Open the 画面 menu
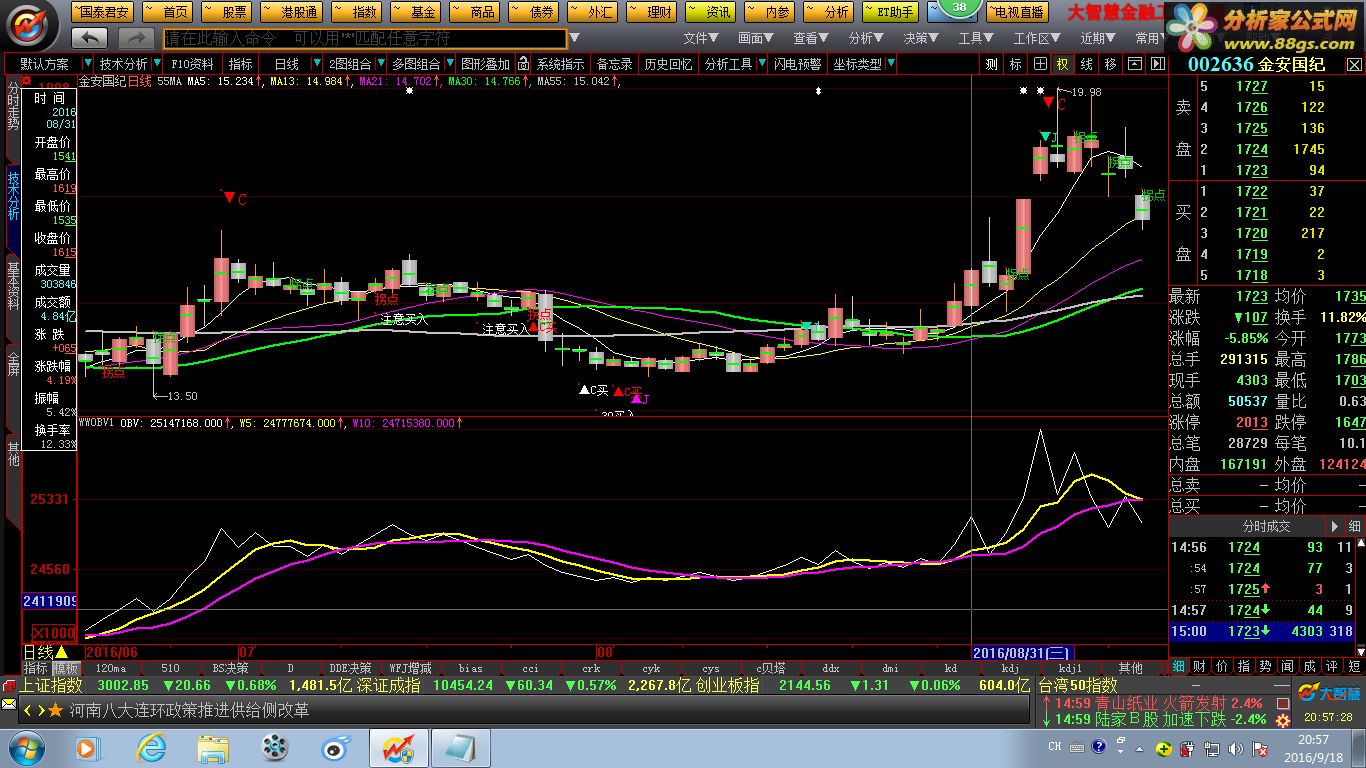1366x768 pixels. tap(756, 39)
